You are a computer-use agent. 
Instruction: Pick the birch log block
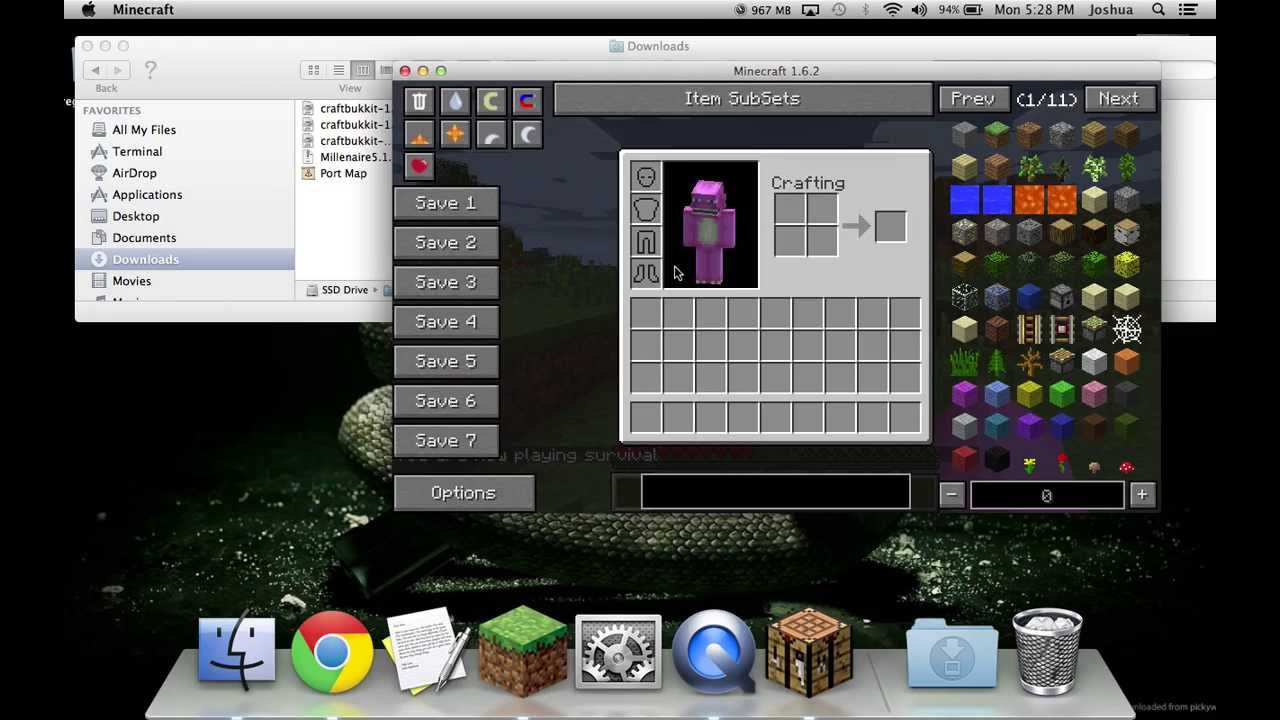[1127, 231]
